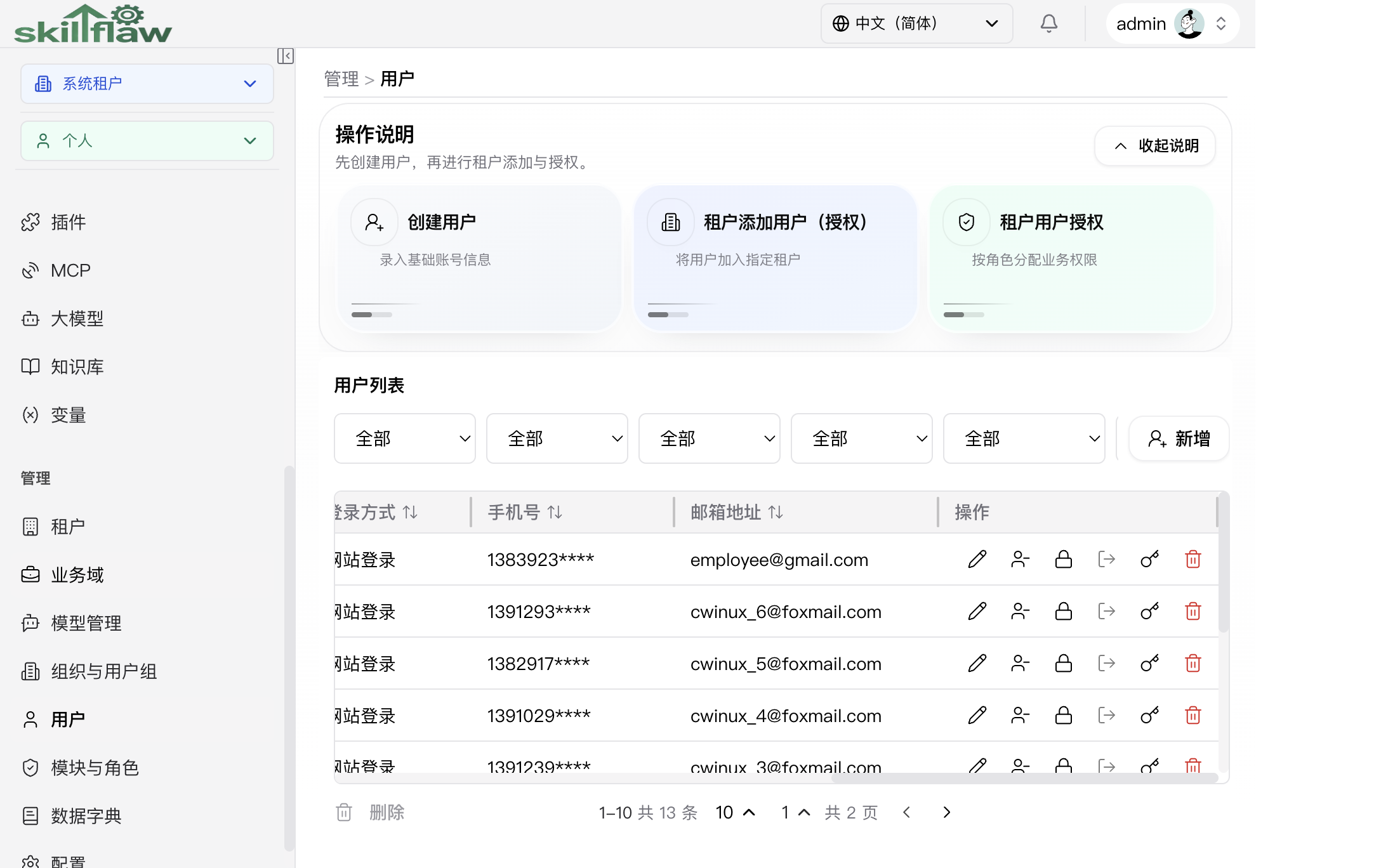Click the admin avatar image
1381x868 pixels.
[1189, 23]
